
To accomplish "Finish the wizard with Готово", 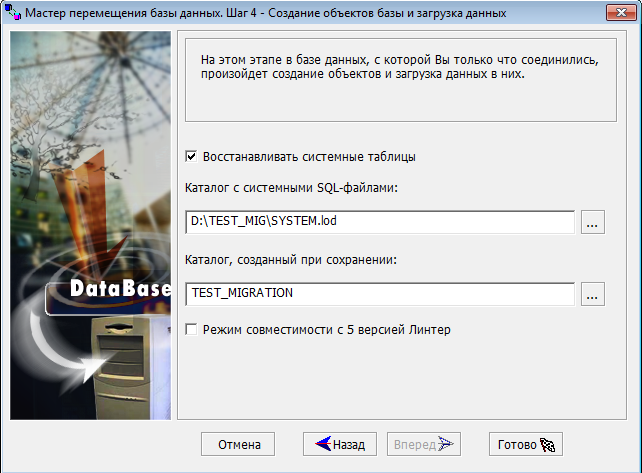I will [x=526, y=444].
